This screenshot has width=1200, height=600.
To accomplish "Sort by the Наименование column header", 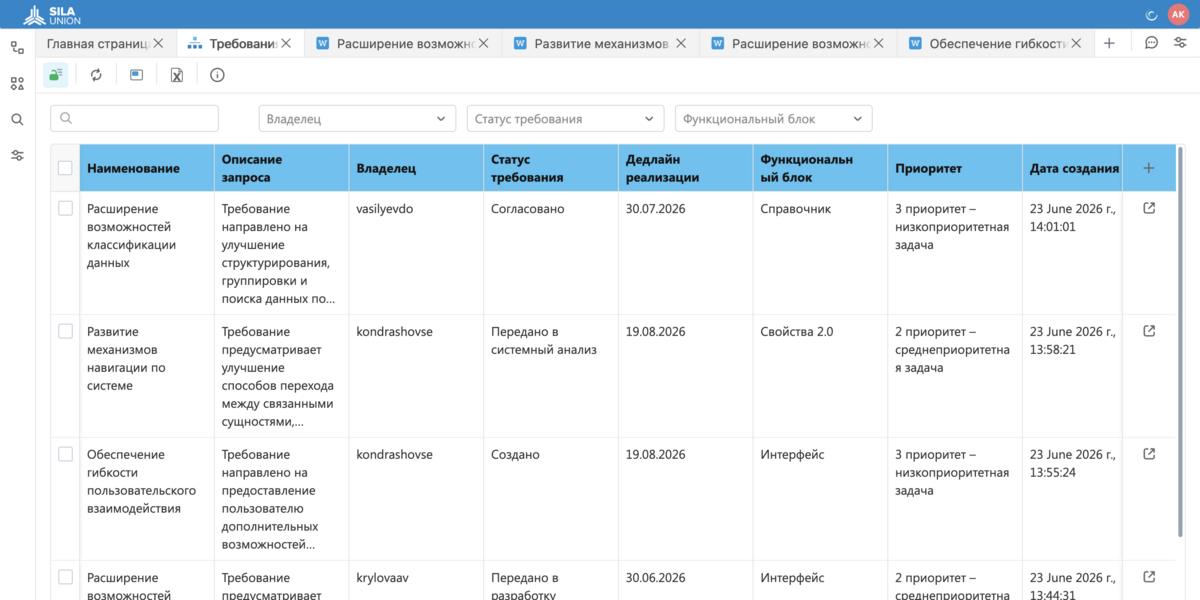I will (x=147, y=168).
